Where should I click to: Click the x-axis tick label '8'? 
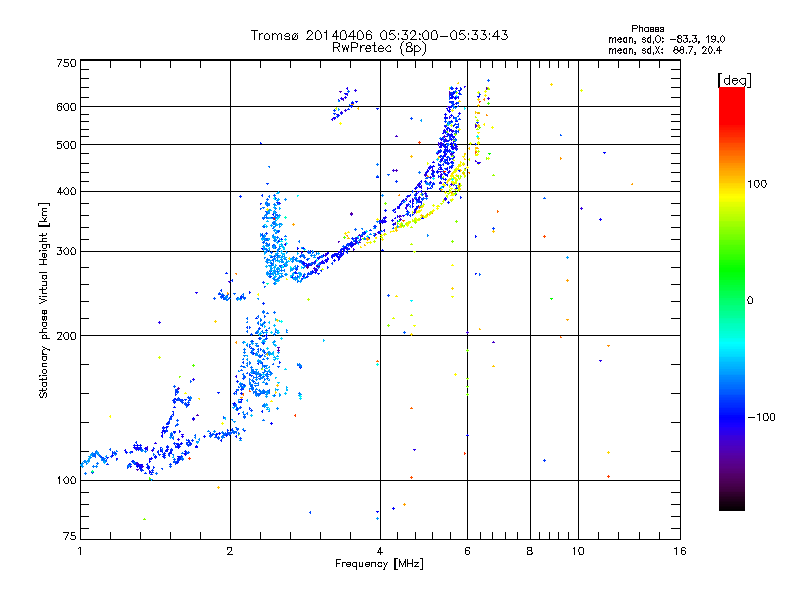(x=530, y=551)
